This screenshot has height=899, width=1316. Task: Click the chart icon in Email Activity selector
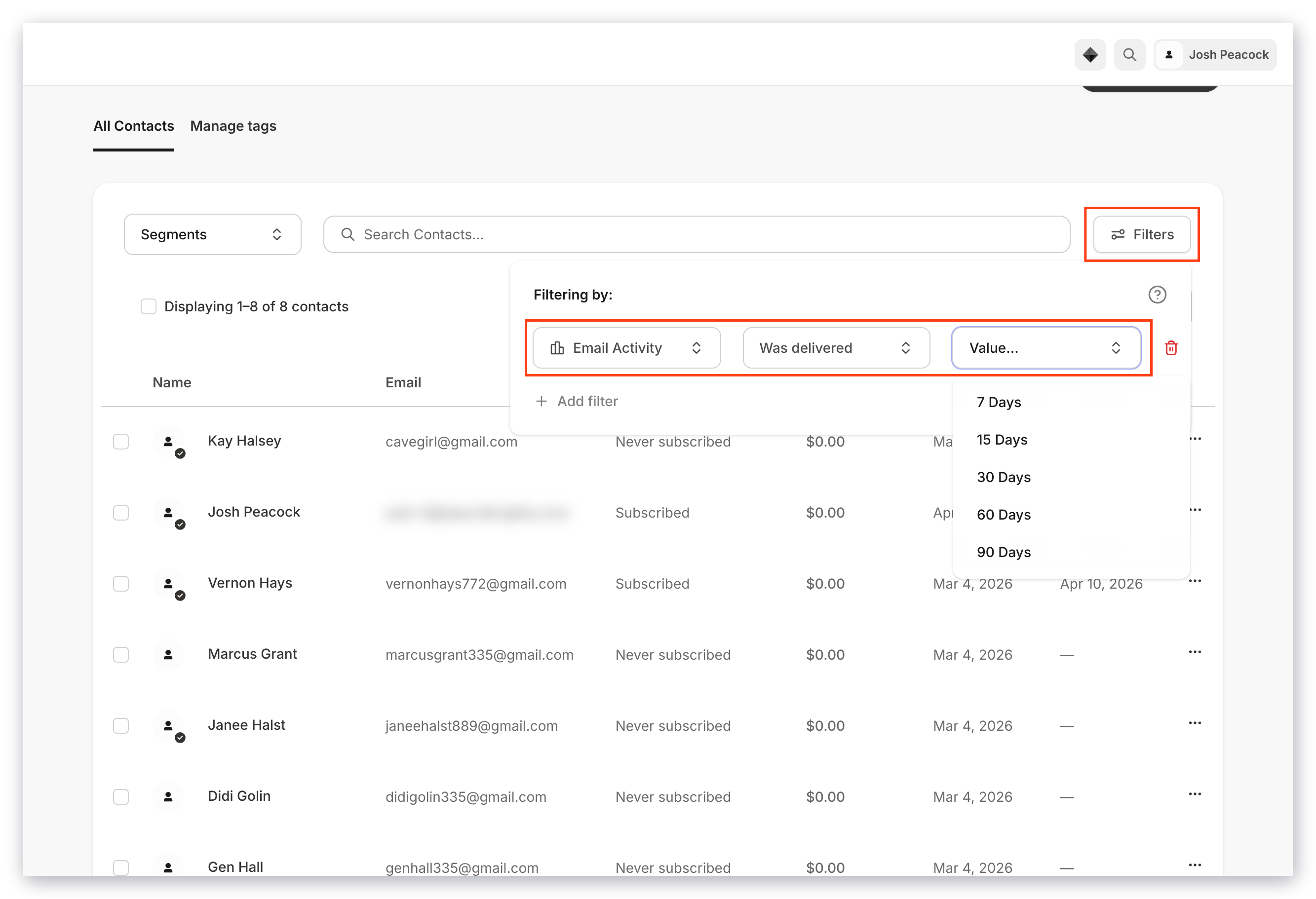point(557,347)
